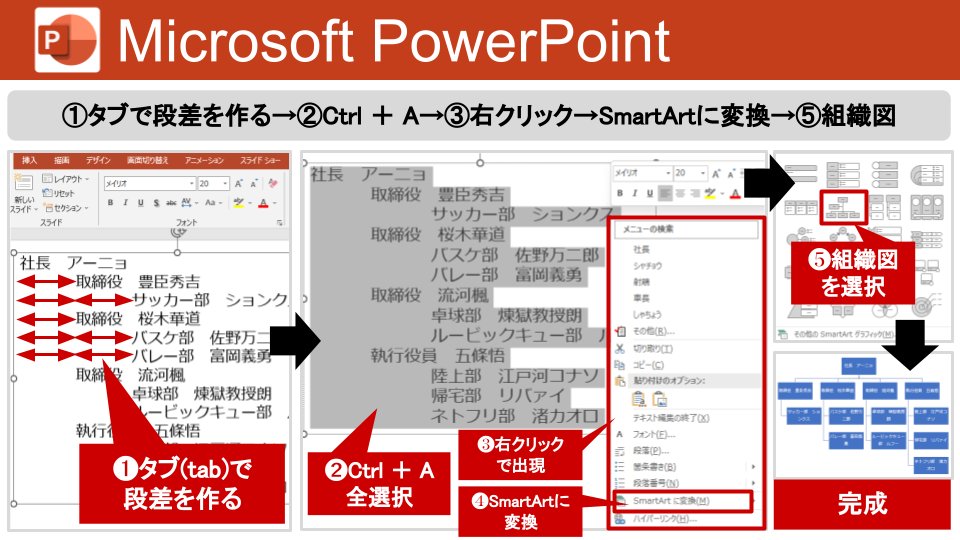960x540 pixels.
Task: Toggle Bold in the mini toolbar
Action: pos(620,193)
